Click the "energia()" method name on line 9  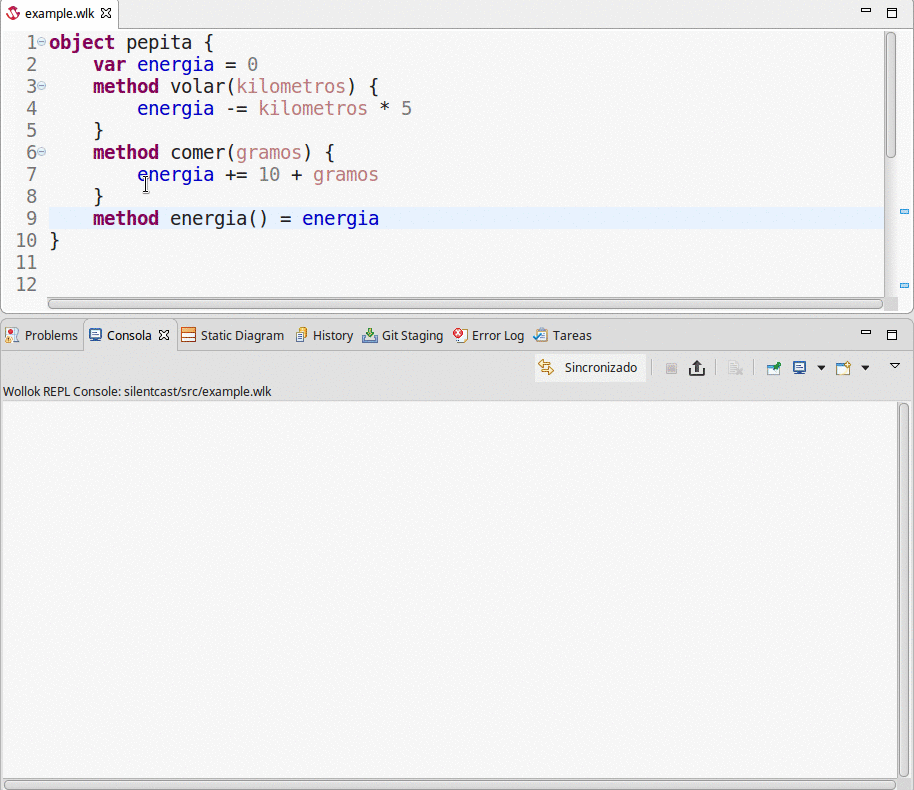[x=219, y=219]
